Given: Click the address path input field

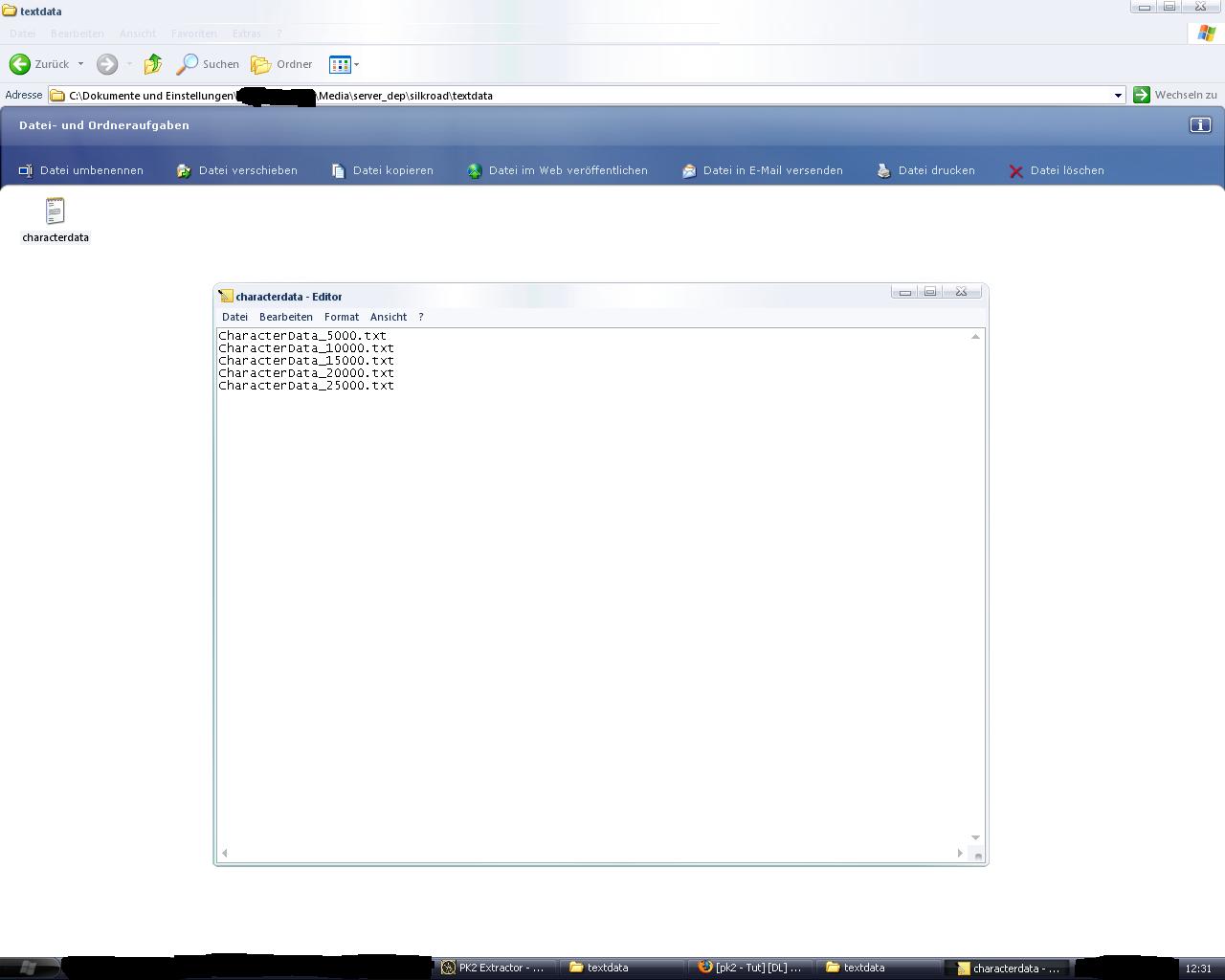Looking at the screenshot, I should (x=670, y=96).
